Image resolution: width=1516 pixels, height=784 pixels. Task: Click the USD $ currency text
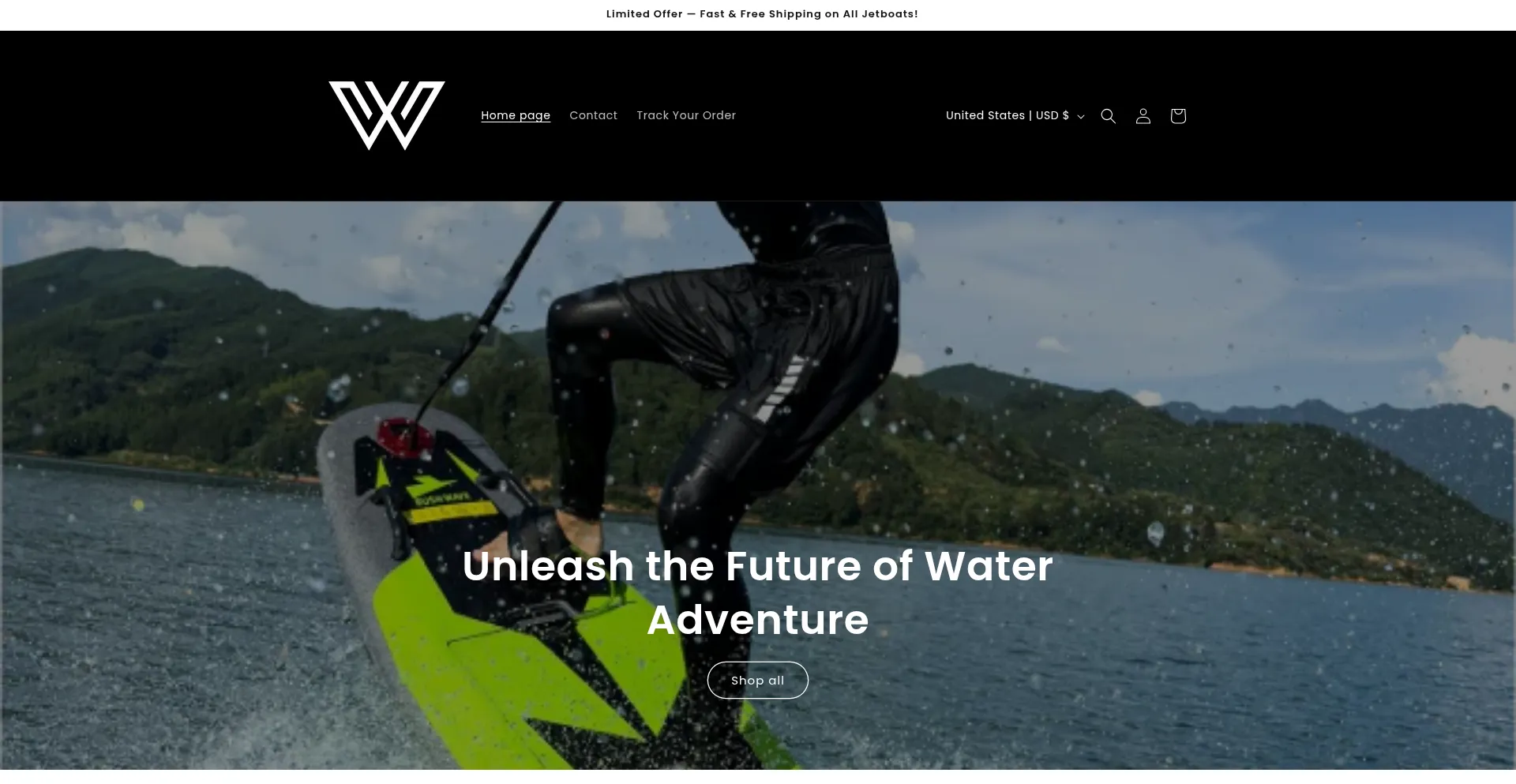[1053, 115]
